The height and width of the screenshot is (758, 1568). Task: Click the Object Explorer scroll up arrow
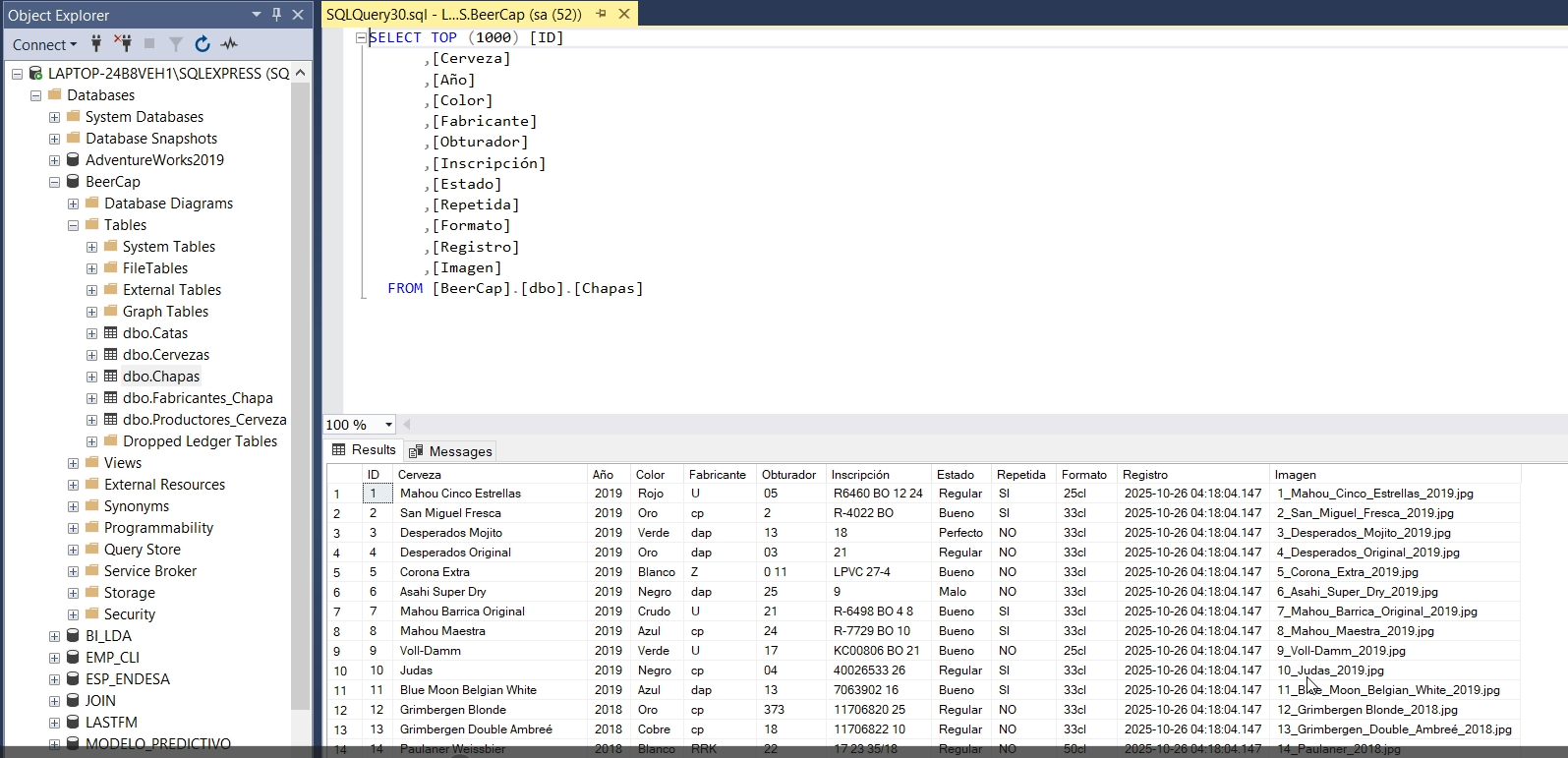(301, 73)
